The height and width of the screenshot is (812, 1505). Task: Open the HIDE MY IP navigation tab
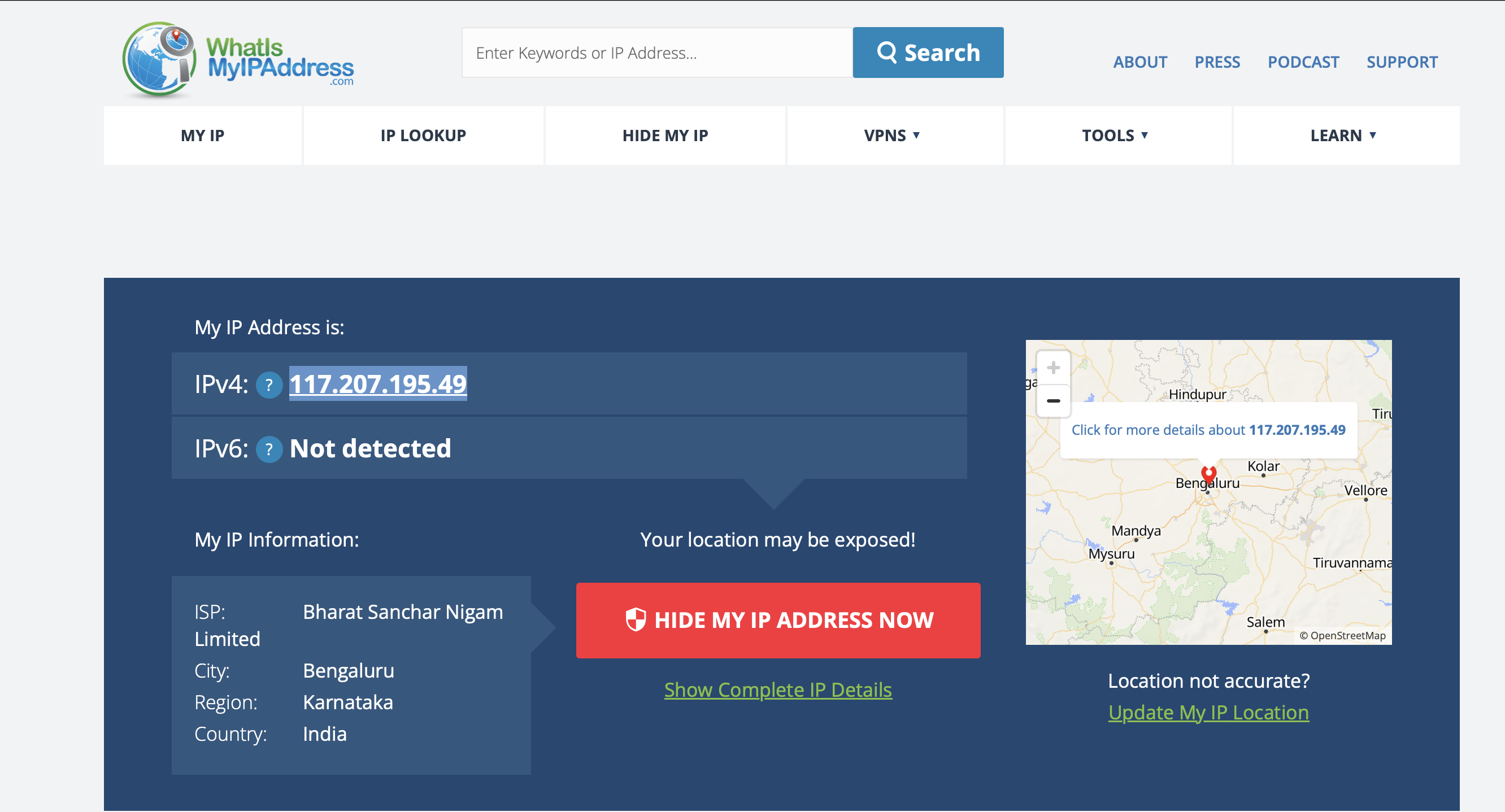click(665, 136)
